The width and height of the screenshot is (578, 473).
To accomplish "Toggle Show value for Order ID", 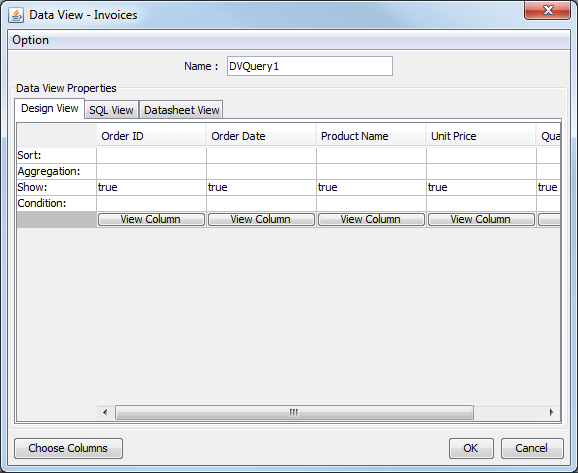I will tap(151, 187).
